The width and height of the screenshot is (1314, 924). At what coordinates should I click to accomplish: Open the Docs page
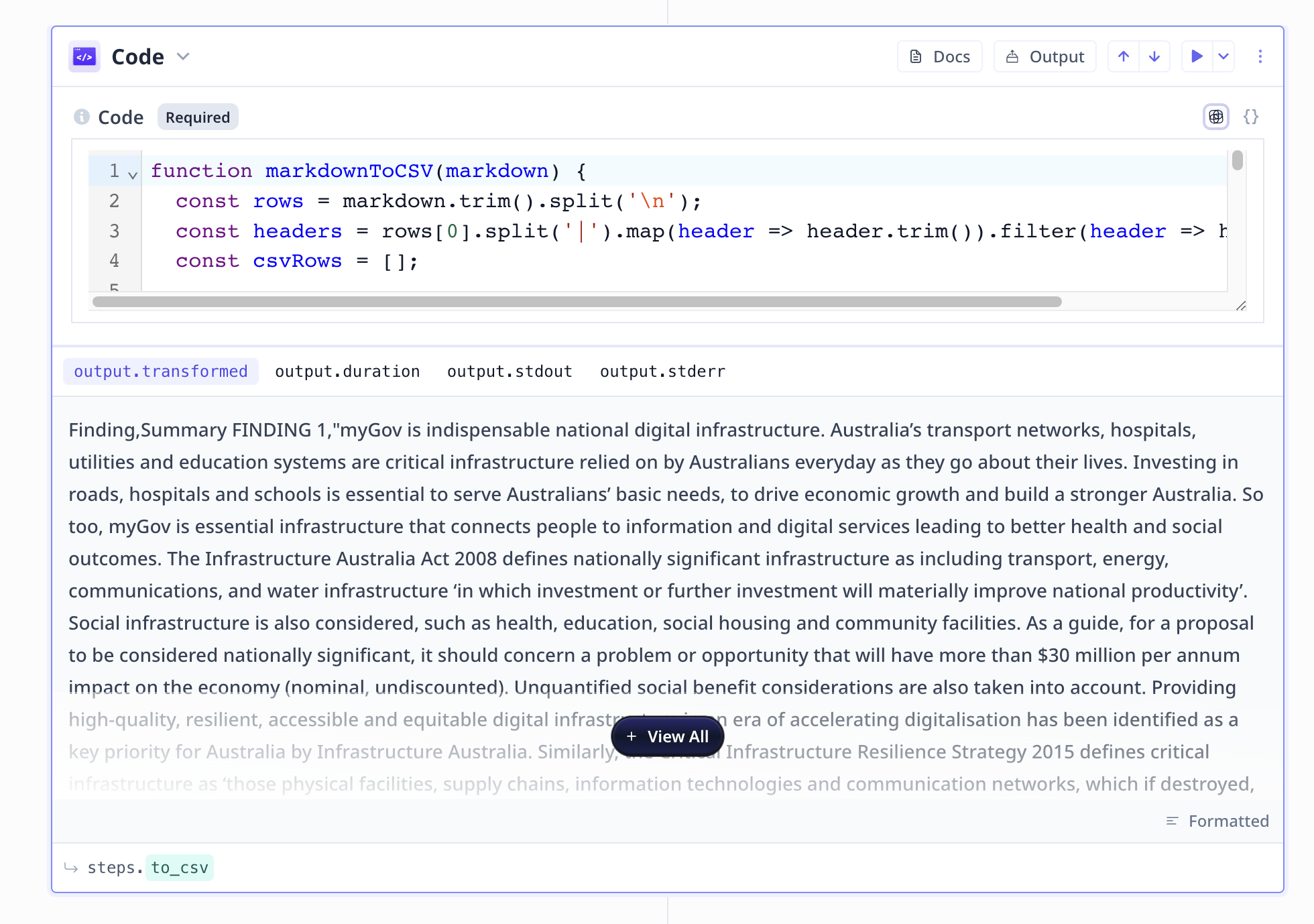[x=939, y=56]
